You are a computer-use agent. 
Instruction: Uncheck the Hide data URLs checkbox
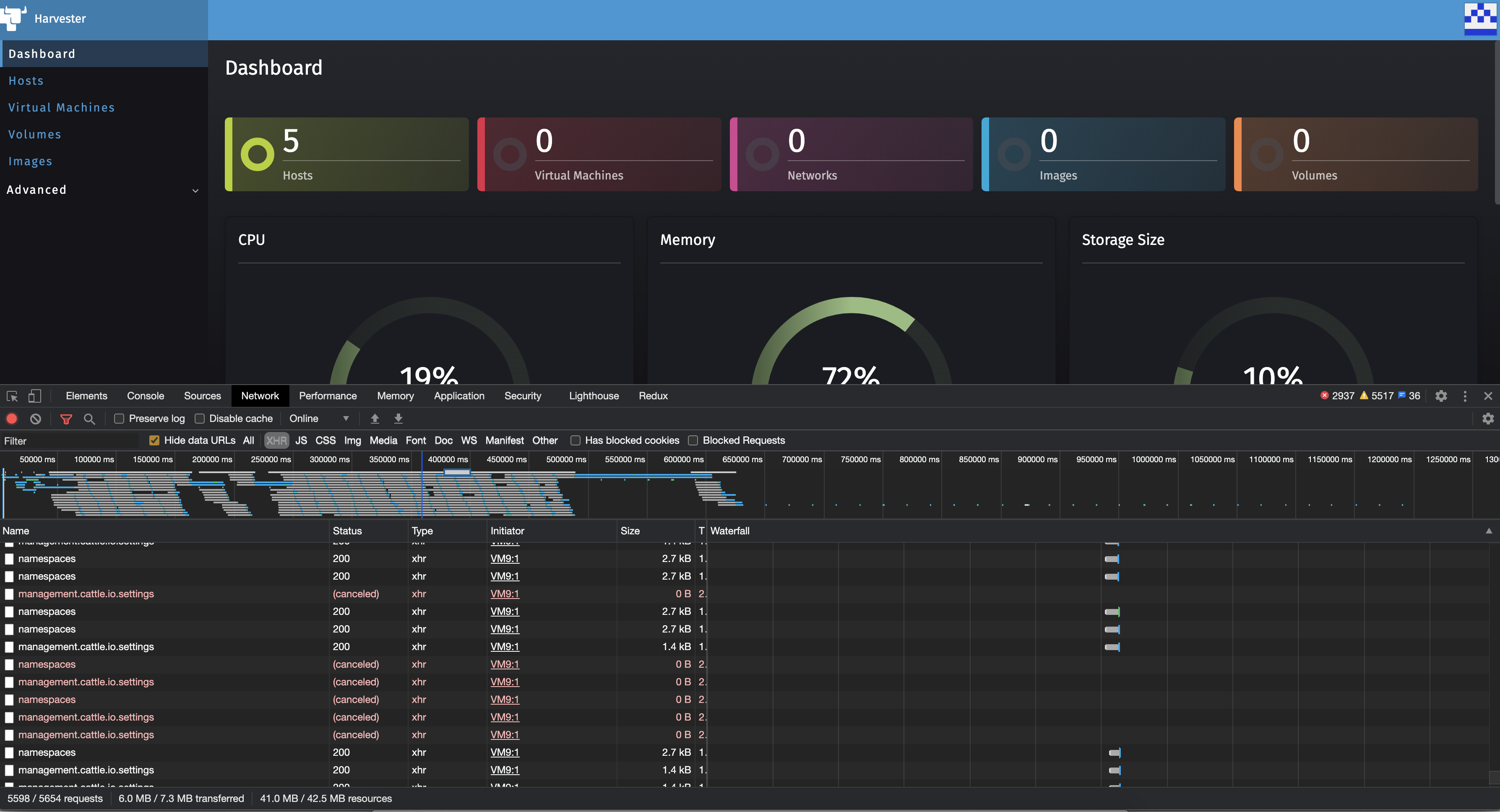154,441
